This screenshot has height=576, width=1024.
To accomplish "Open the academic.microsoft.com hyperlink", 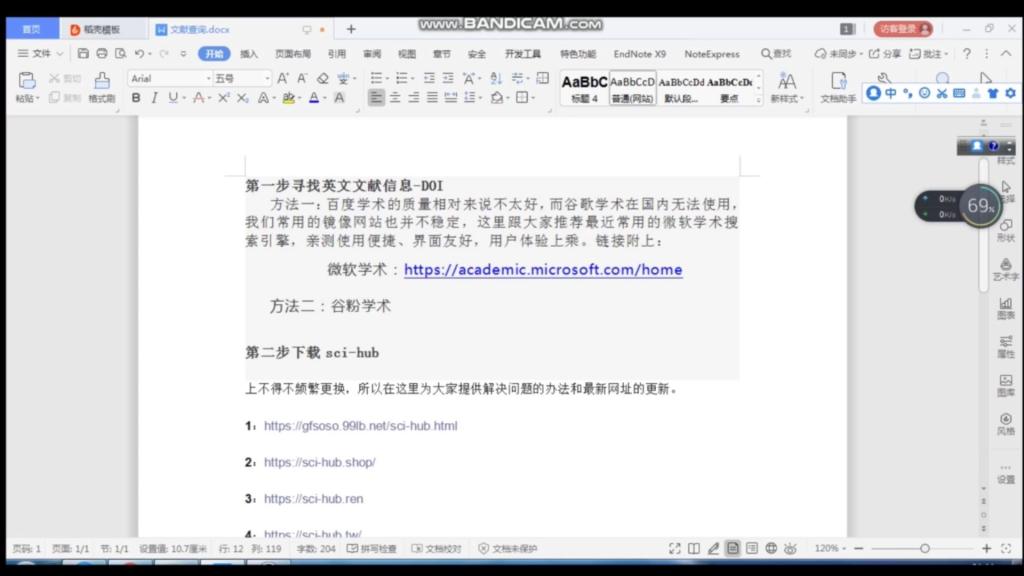I will [543, 270].
